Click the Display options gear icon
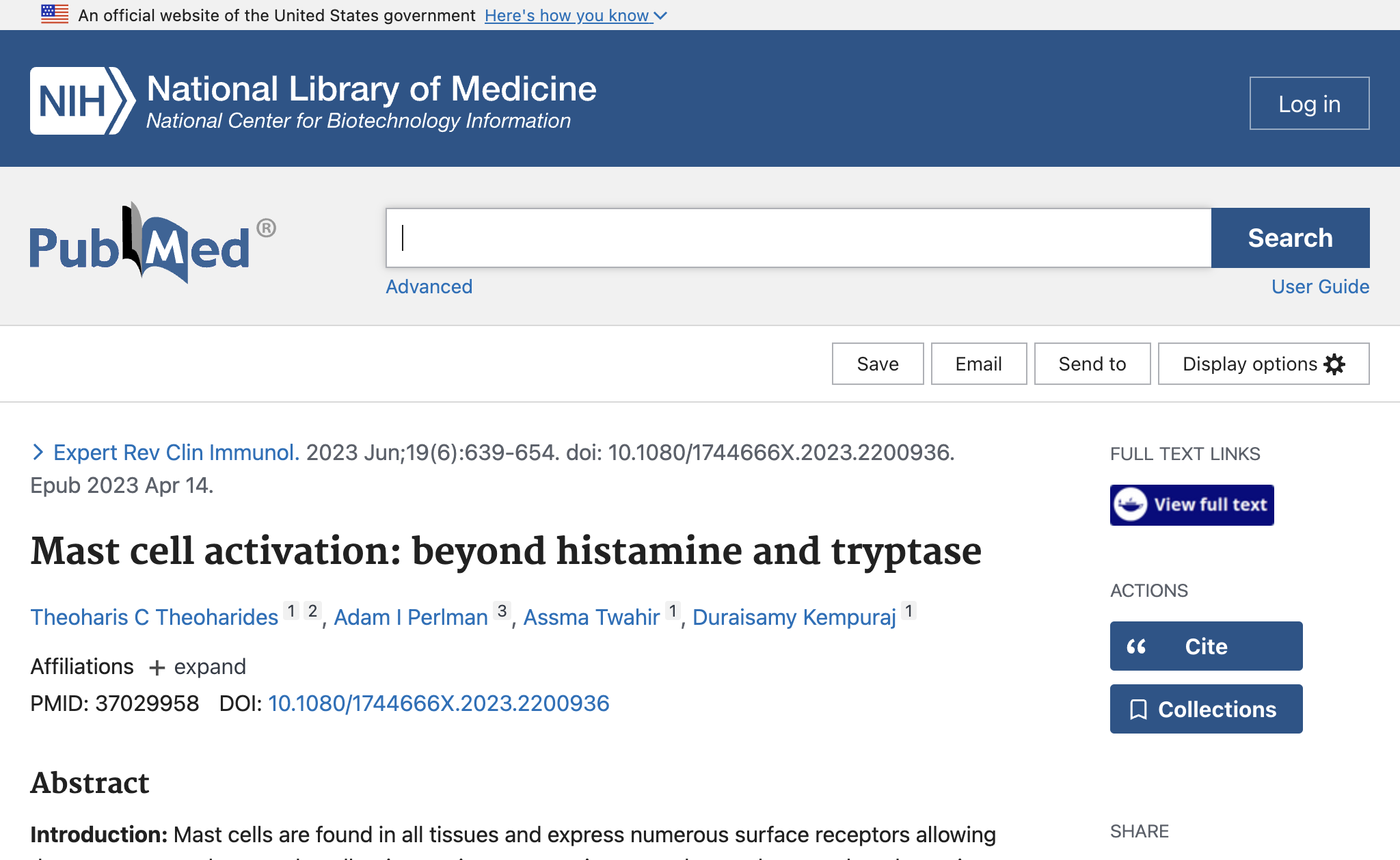1400x860 pixels. (1334, 364)
